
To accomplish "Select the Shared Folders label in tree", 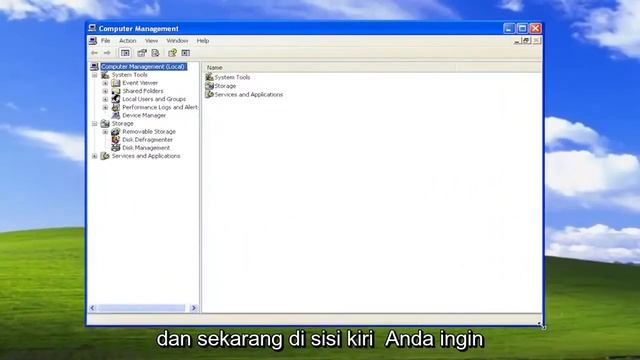I will (143, 91).
